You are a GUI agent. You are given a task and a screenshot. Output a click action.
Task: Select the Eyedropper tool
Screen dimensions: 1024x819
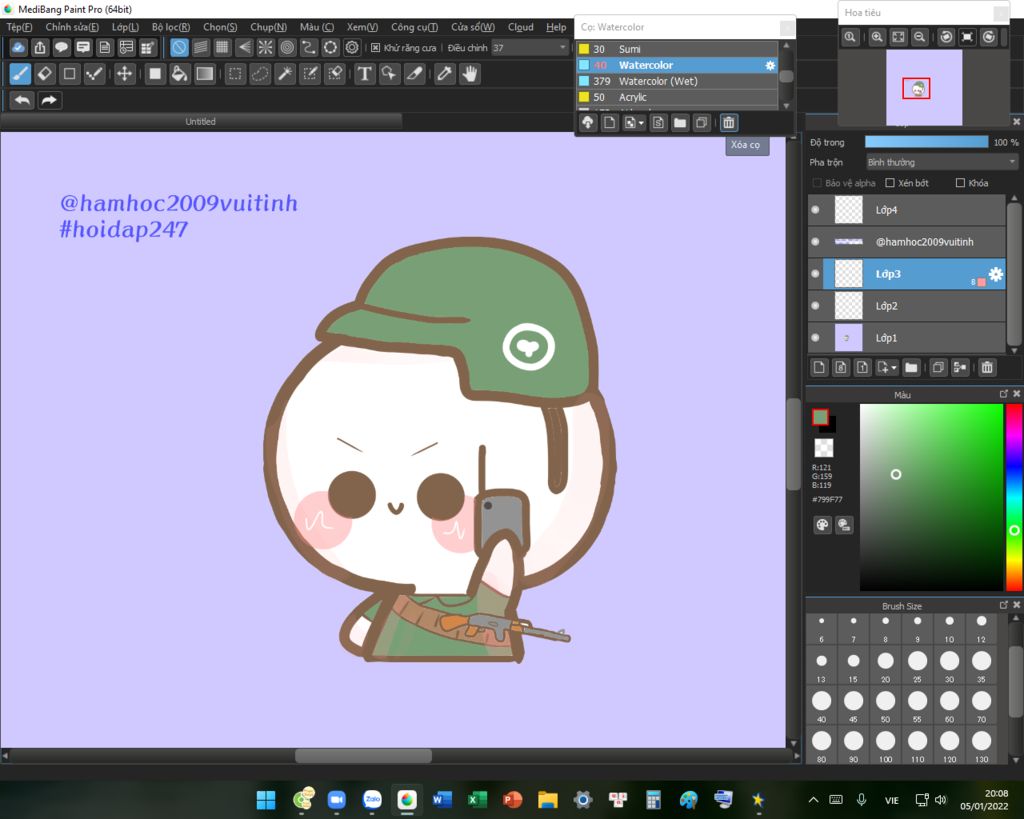pyautogui.click(x=445, y=74)
